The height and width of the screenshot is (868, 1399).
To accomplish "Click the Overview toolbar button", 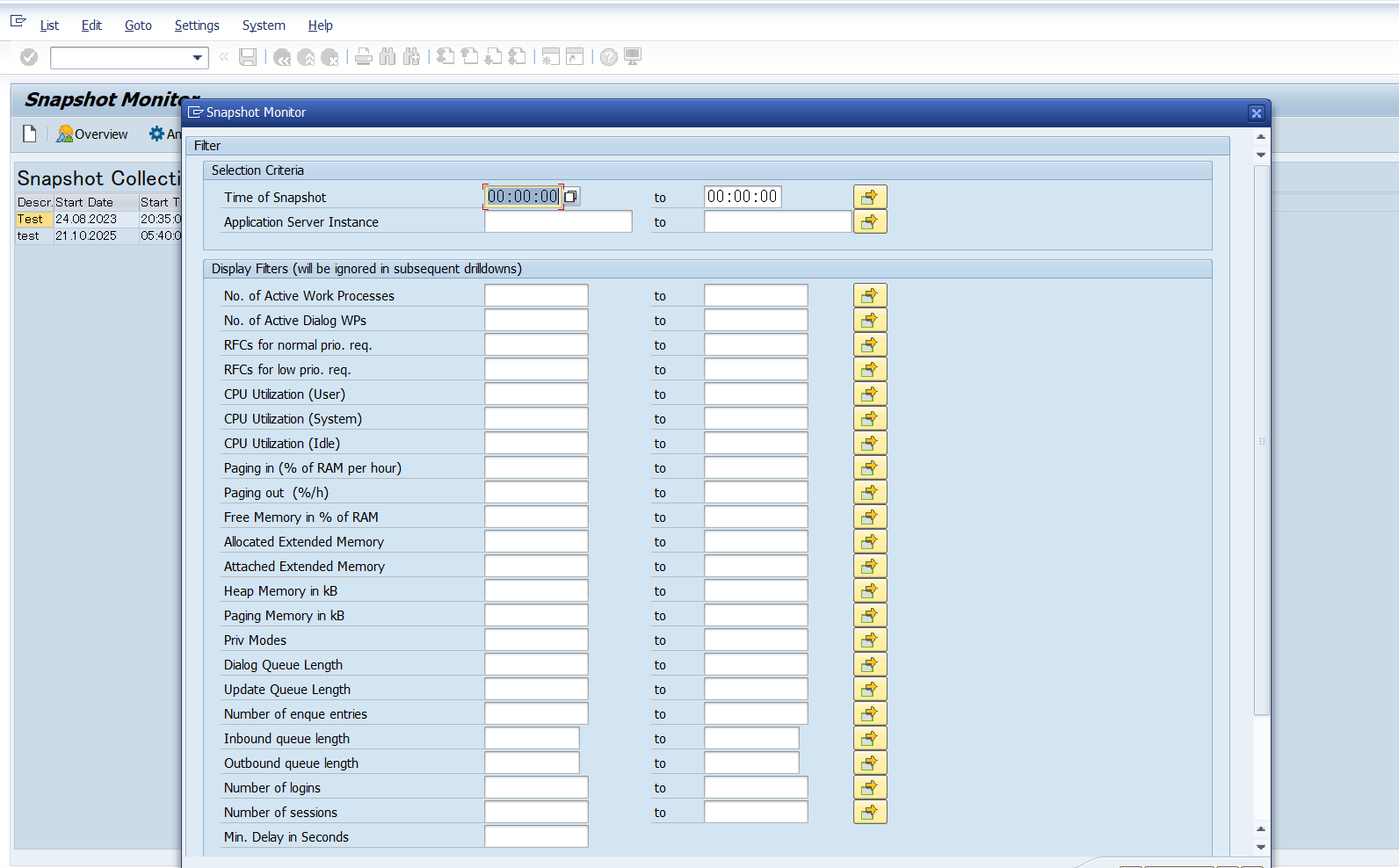I will [x=92, y=134].
